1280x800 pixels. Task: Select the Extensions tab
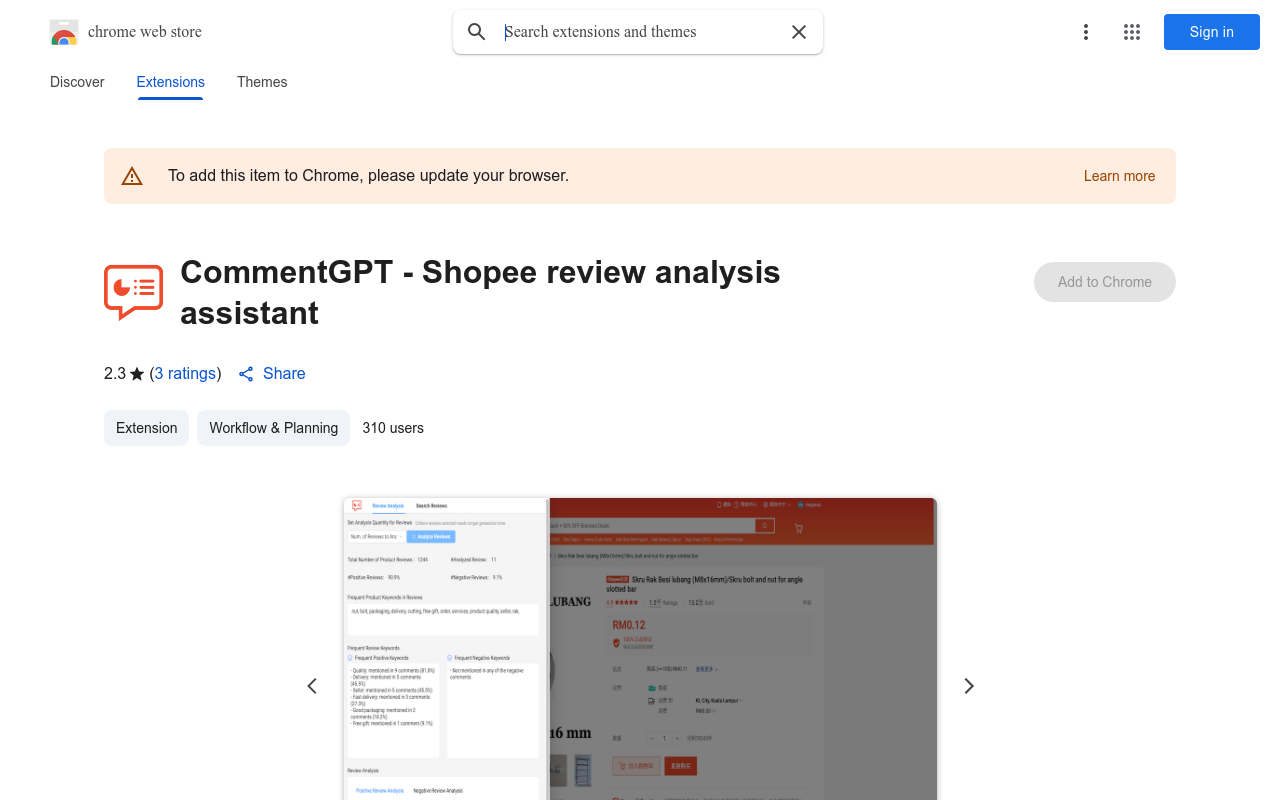click(171, 82)
